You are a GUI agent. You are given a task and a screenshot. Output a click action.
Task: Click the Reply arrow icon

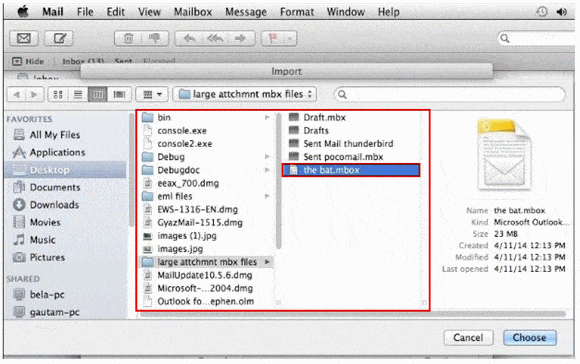tap(189, 38)
